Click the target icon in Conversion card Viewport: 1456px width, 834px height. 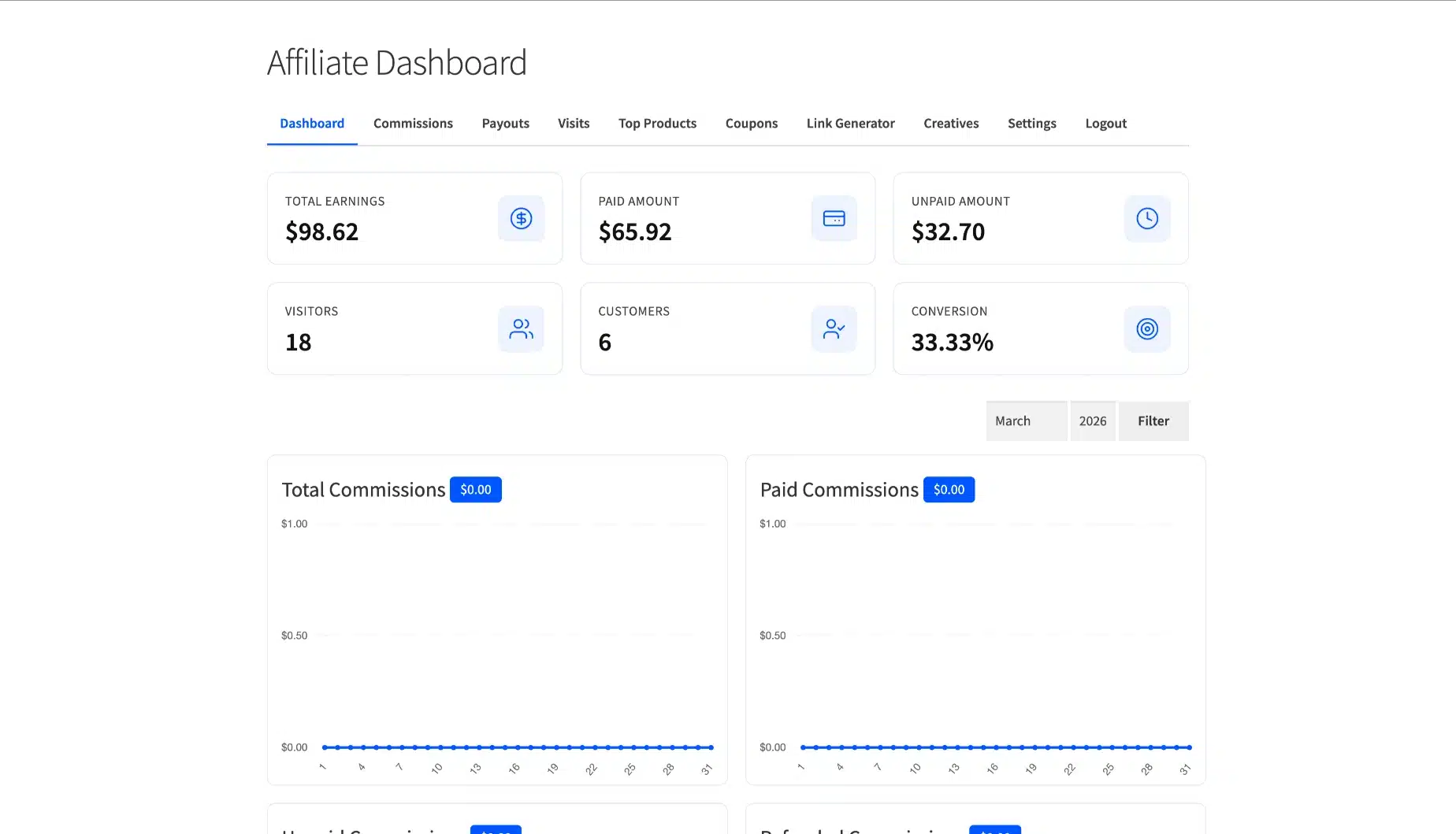(x=1146, y=328)
